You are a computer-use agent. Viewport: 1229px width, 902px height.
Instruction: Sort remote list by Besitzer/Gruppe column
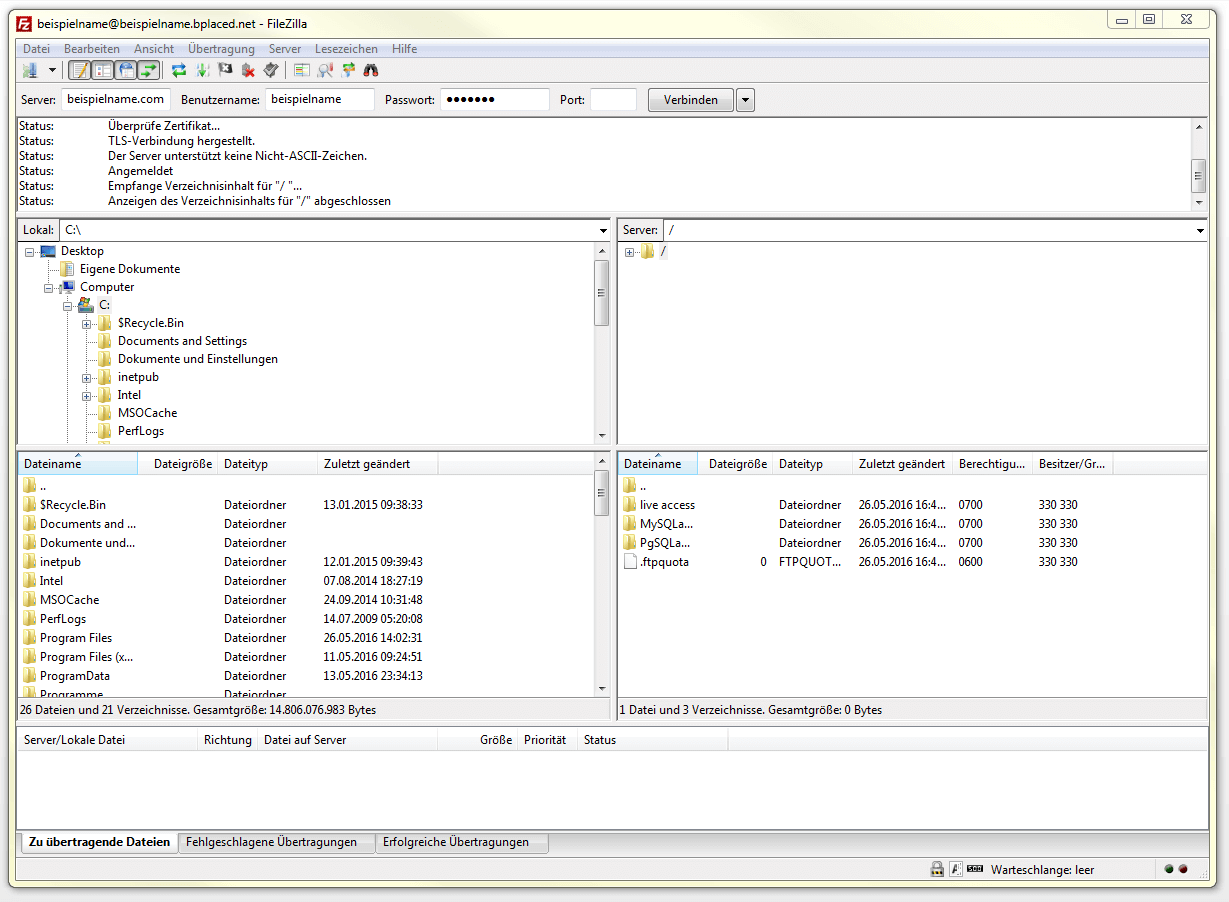coord(1072,464)
